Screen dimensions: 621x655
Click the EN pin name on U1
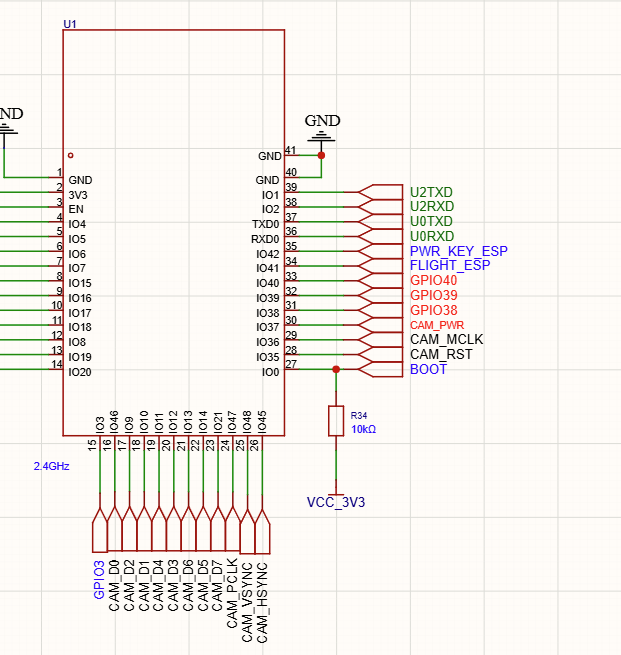click(x=76, y=209)
